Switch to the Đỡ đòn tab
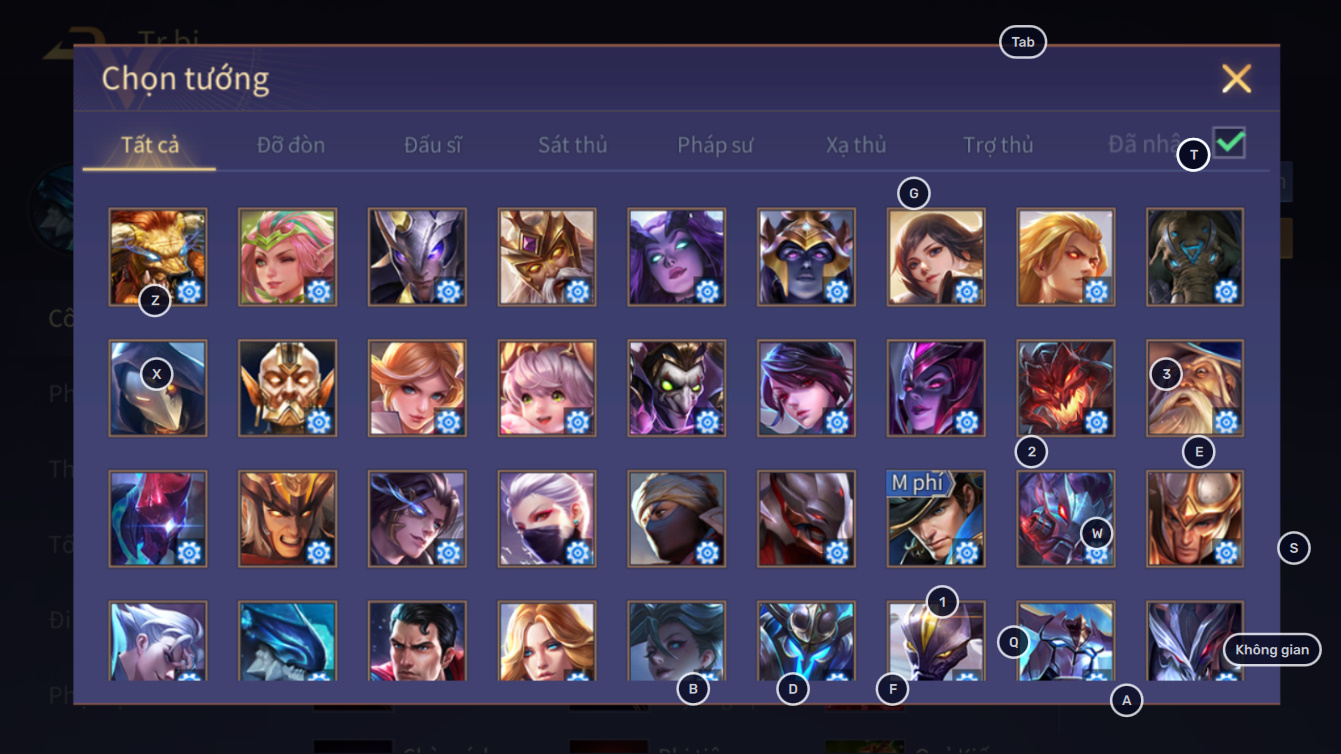The width and height of the screenshot is (1341, 754). [291, 145]
